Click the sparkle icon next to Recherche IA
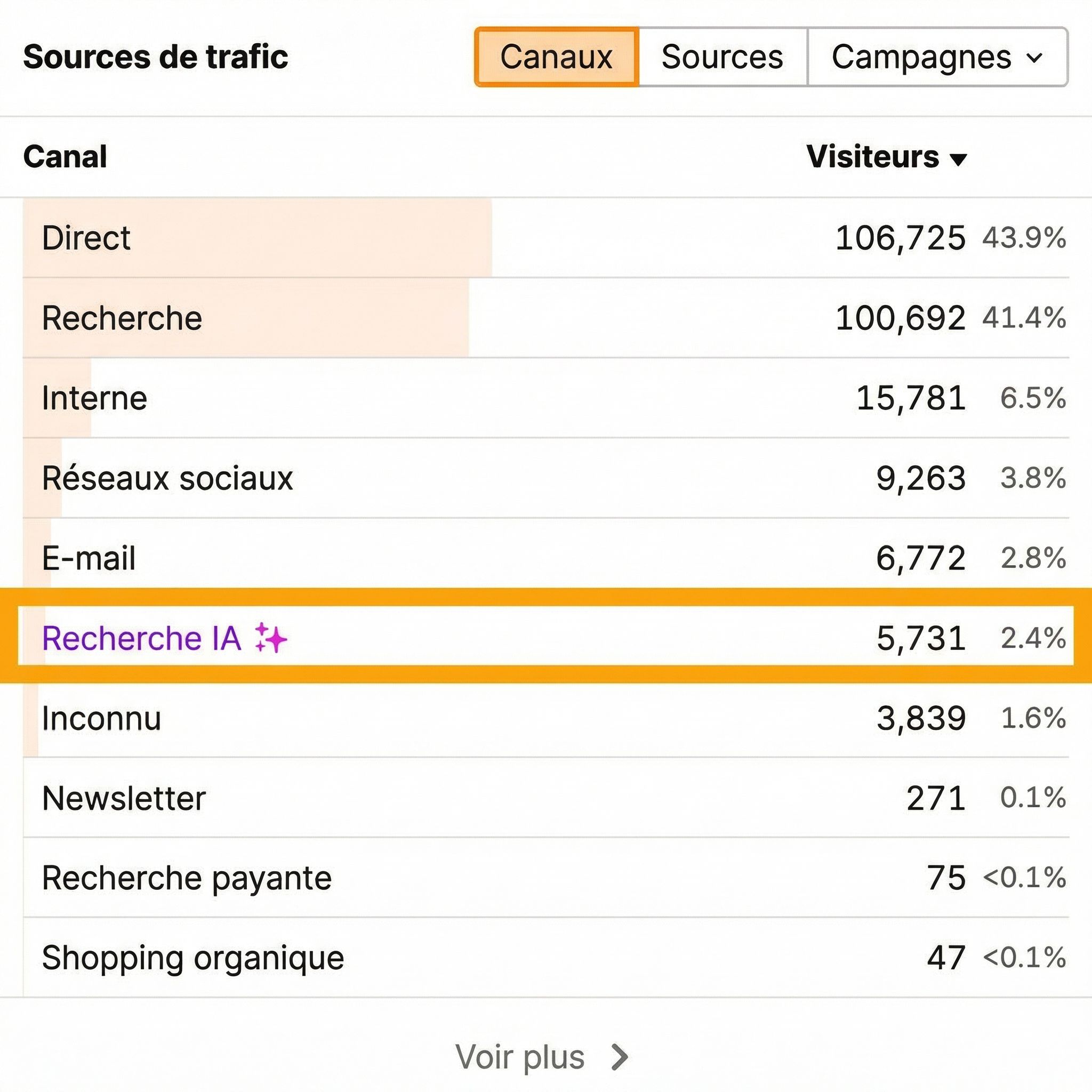This screenshot has width=1092, height=1092. coord(271,639)
